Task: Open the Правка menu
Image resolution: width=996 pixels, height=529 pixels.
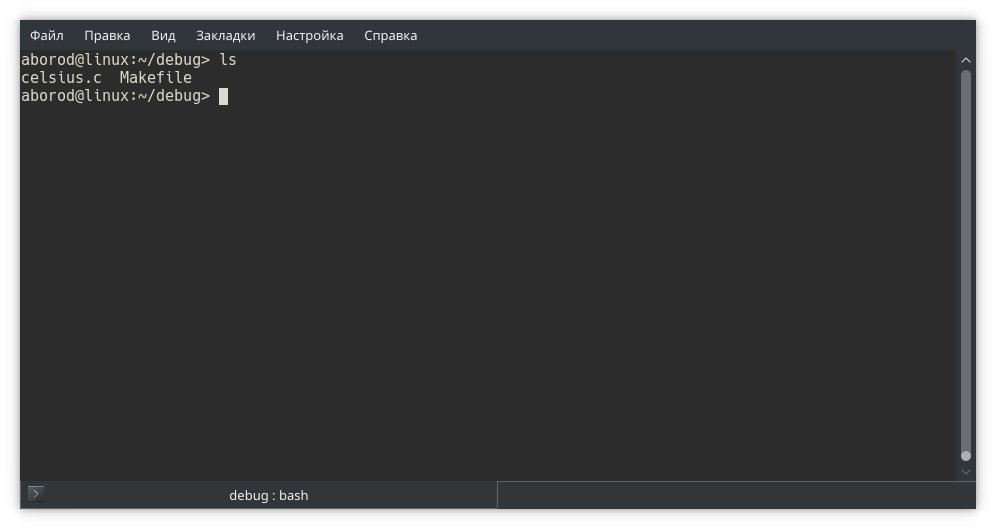Action: 107,35
